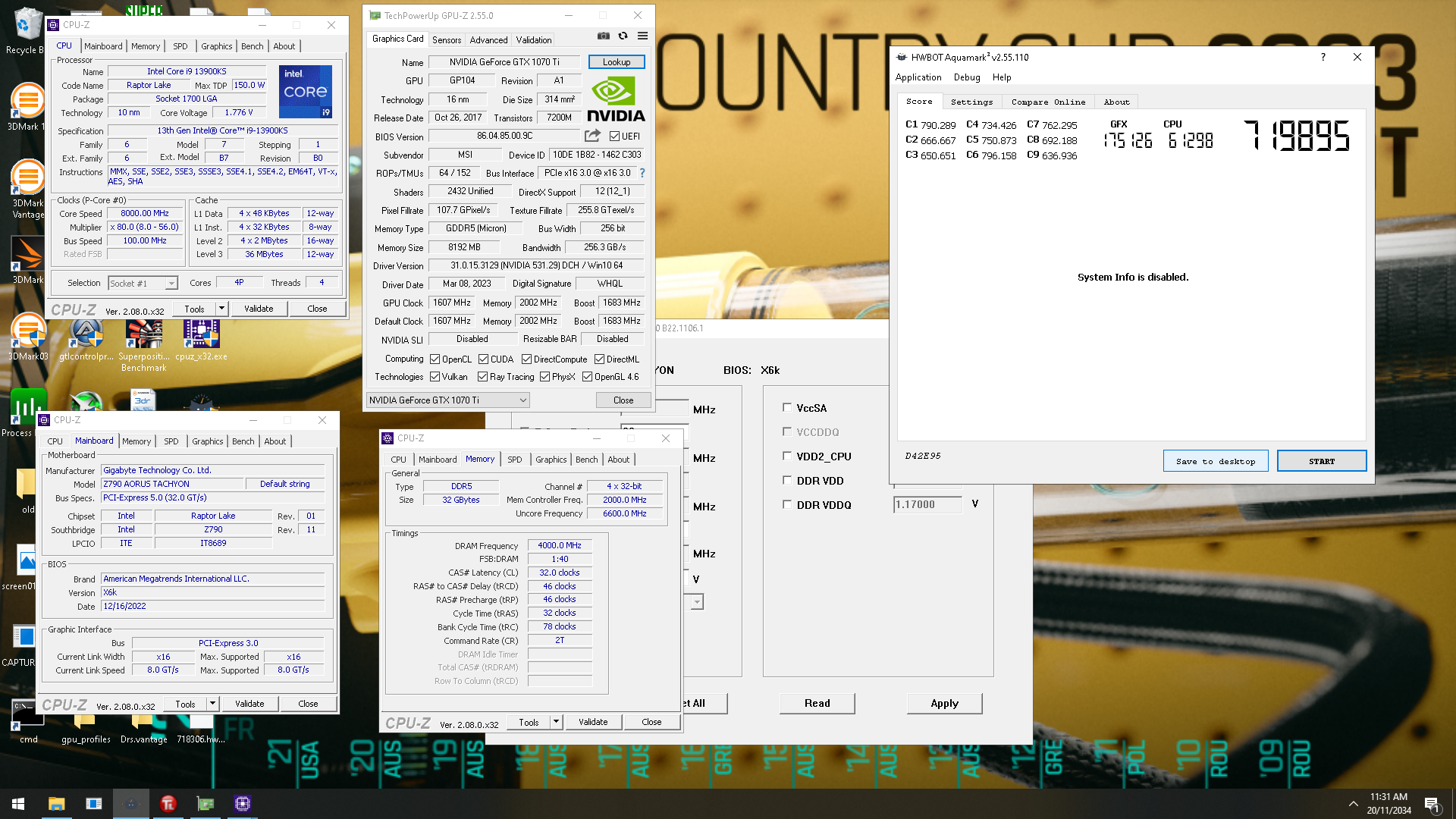This screenshot has height=819, width=1456.
Task: Open the Socket #1 selection dropdown
Action: (x=143, y=284)
